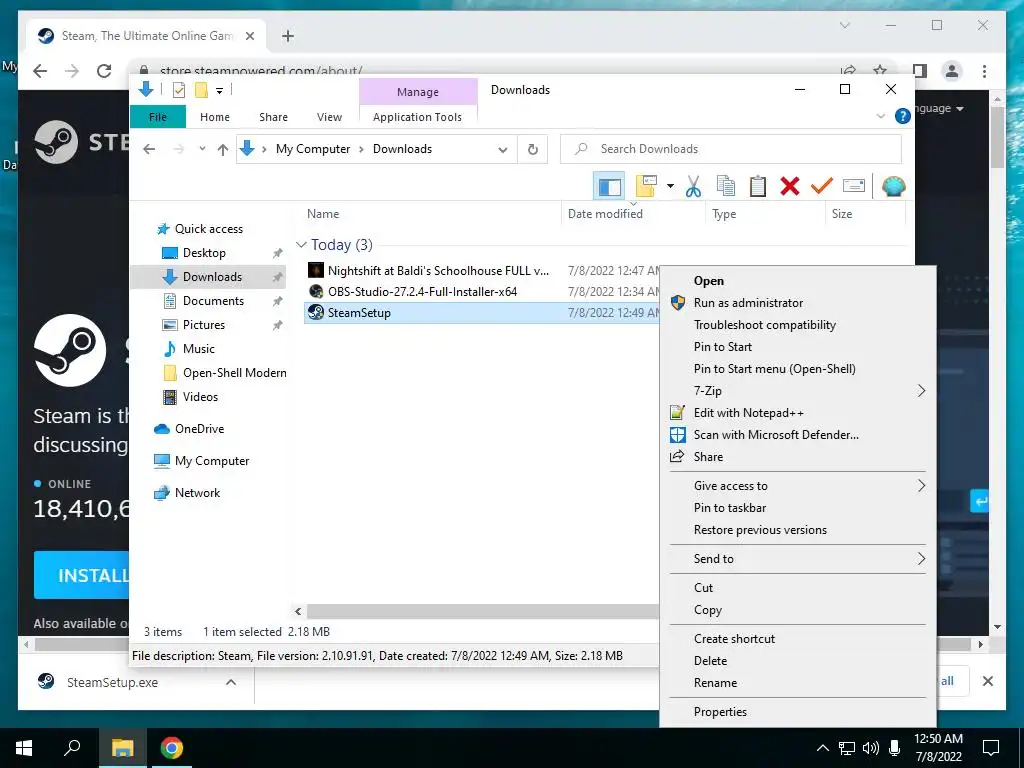Viewport: 1024px width, 768px height.
Task: Expand the 7-Zip submenu
Action: click(921, 391)
